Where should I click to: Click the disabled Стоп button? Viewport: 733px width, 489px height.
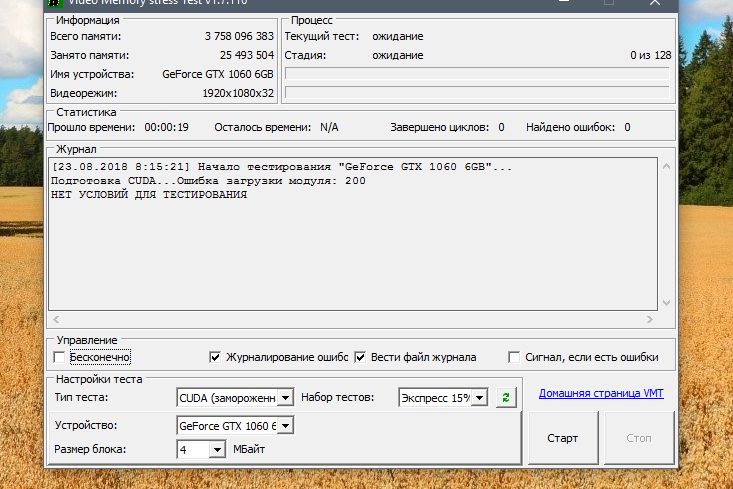pyautogui.click(x=639, y=438)
